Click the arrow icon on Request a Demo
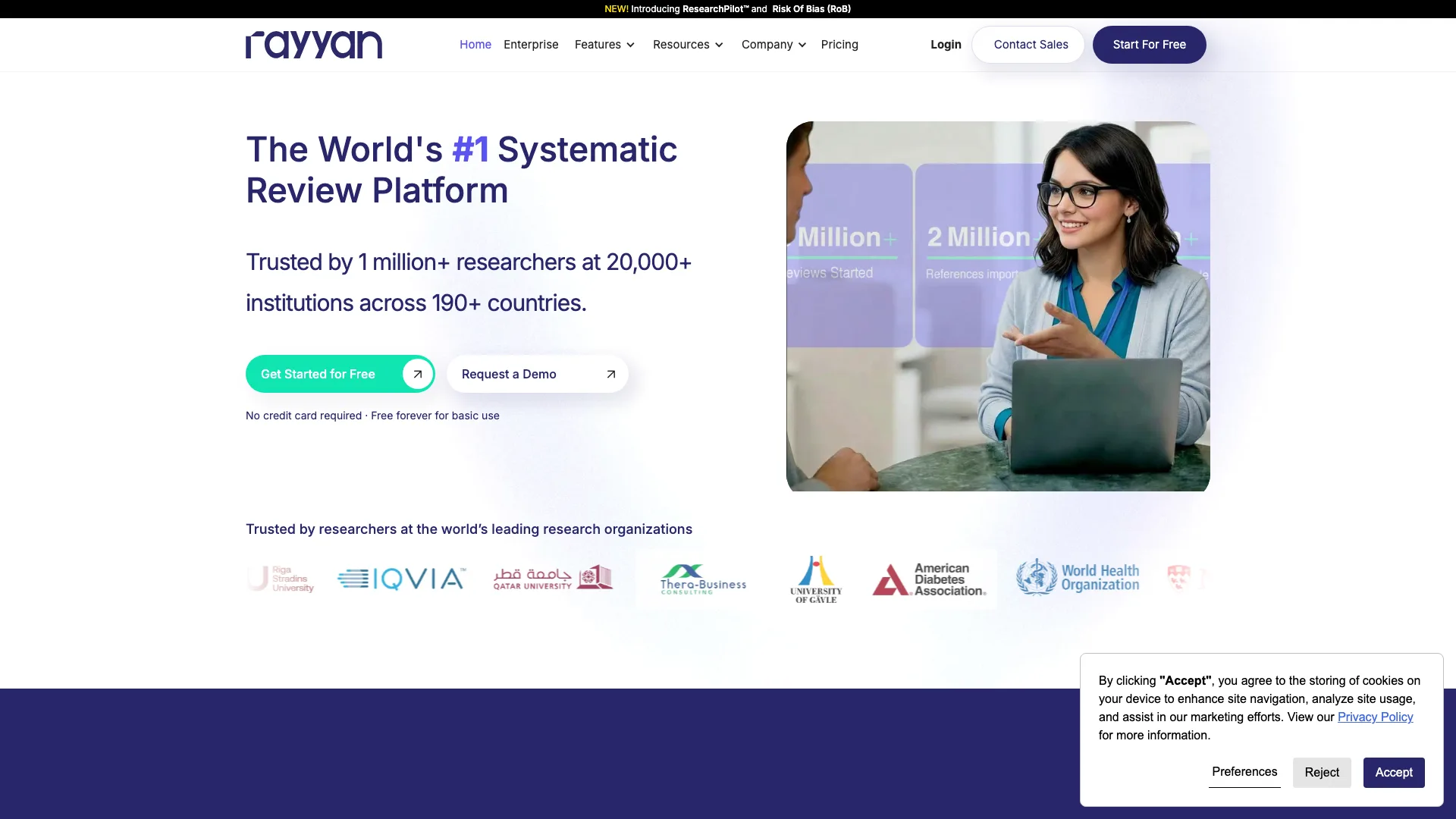Screen dimensions: 1456x819 [611, 374]
